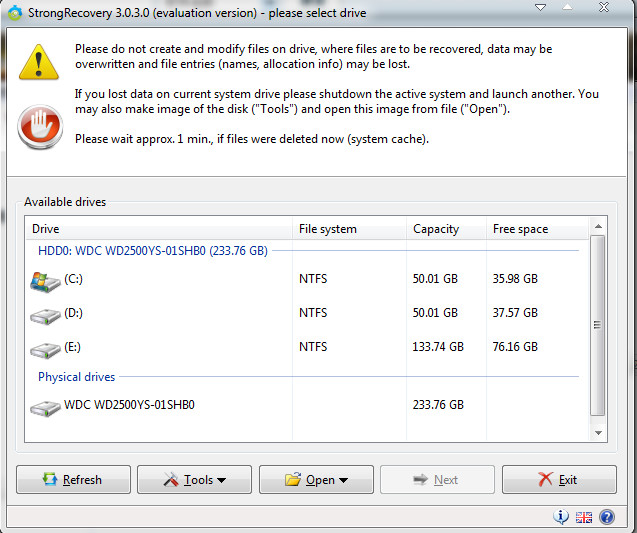637x533 pixels.
Task: Click the Exit button
Action: (559, 479)
